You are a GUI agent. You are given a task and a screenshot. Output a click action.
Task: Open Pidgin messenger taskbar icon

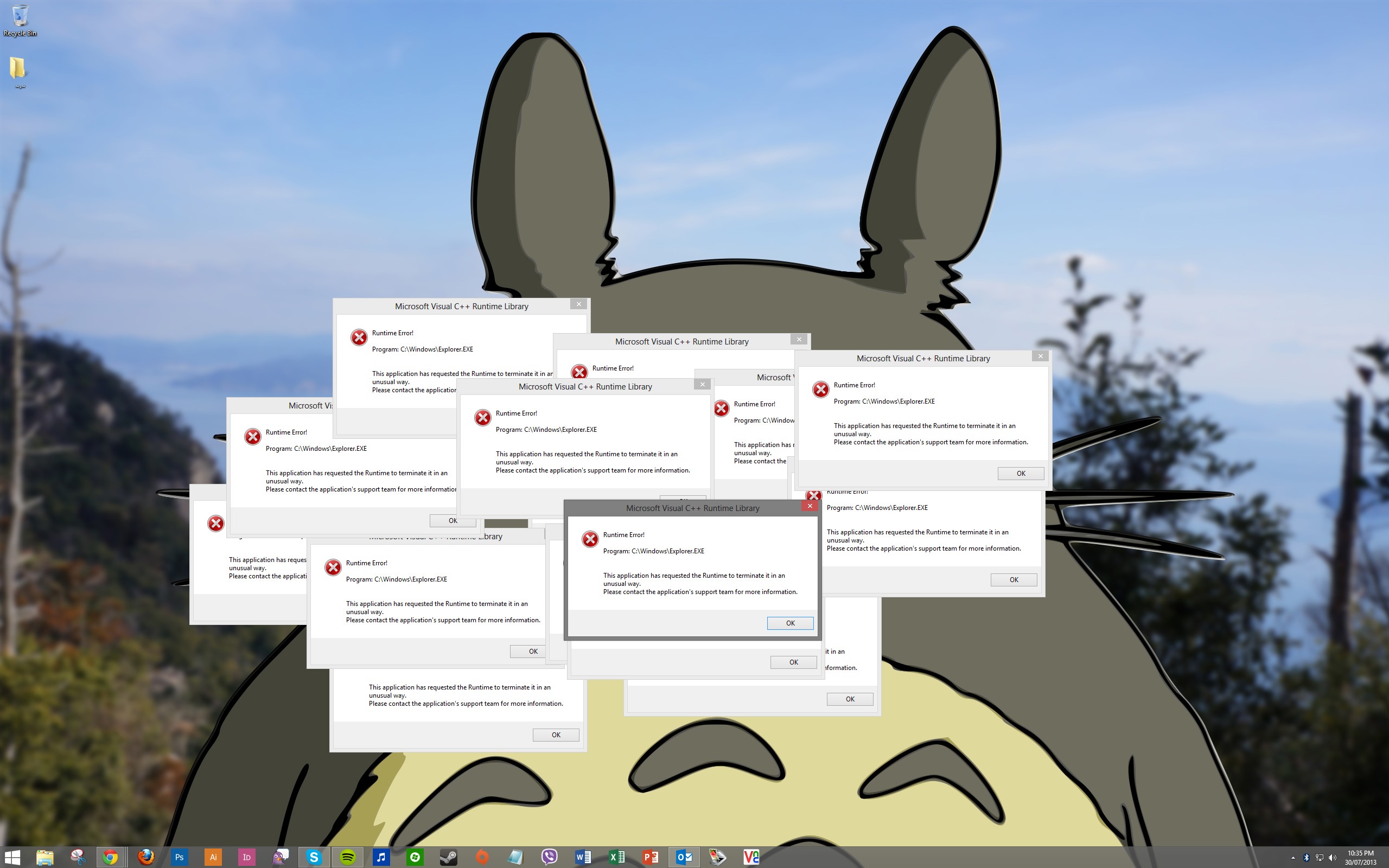(280, 858)
